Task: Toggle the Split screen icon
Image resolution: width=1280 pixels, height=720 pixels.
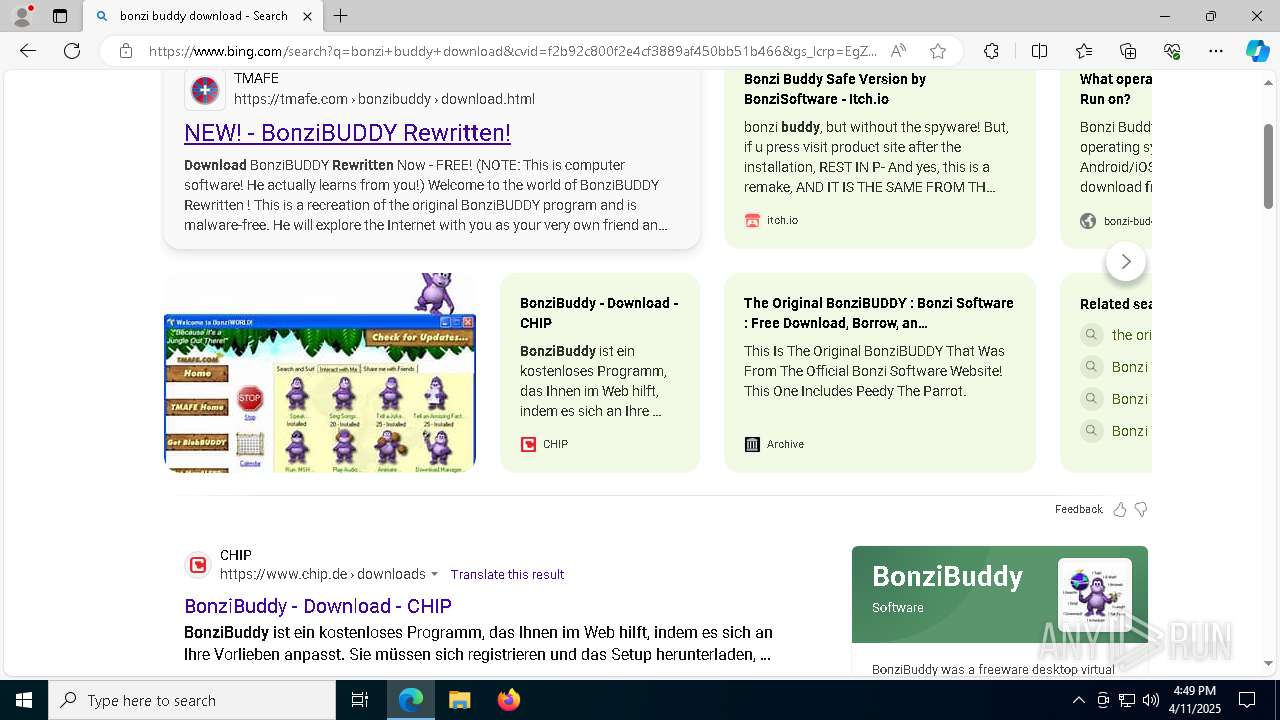Action: [x=1039, y=51]
